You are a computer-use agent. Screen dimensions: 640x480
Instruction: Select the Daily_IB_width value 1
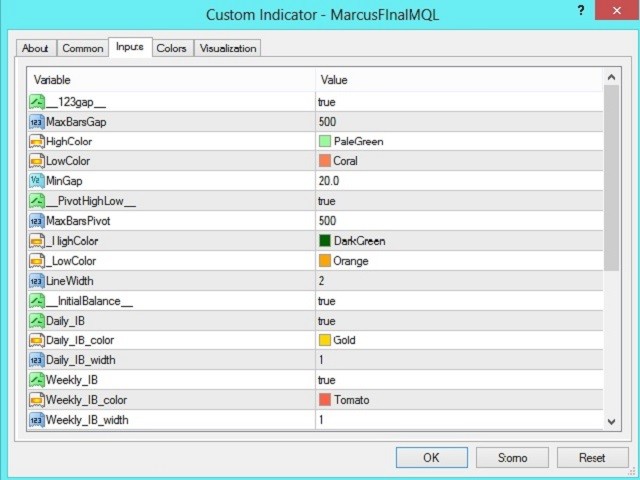pos(321,360)
